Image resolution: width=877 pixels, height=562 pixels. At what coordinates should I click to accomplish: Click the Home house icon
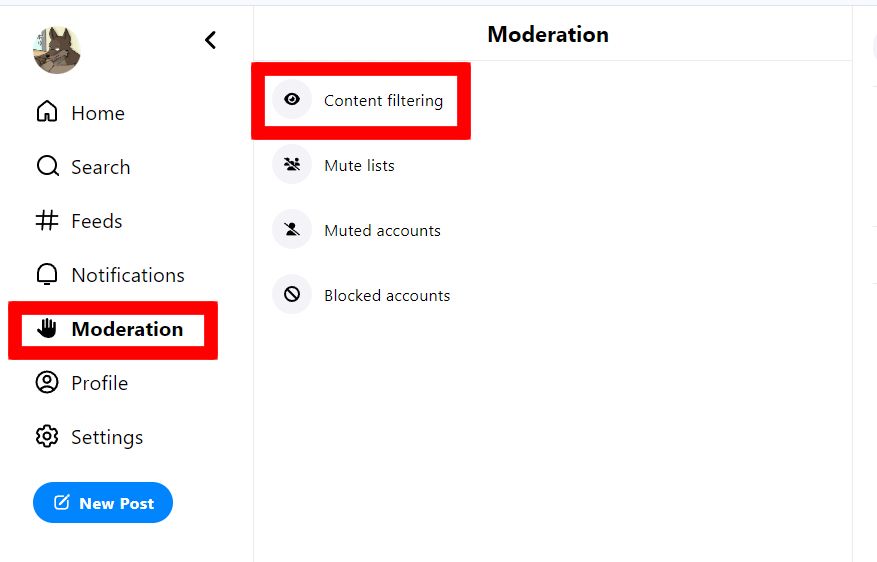tap(47, 111)
